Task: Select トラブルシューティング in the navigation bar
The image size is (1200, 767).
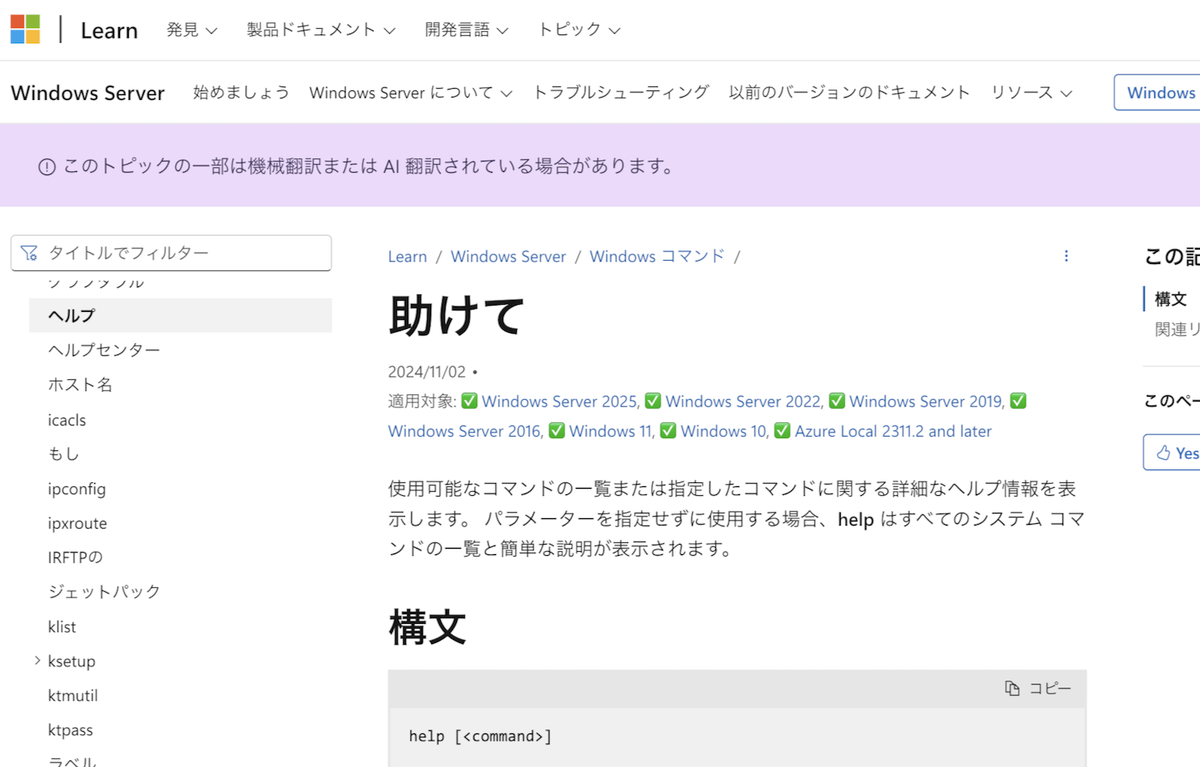Action: click(620, 92)
